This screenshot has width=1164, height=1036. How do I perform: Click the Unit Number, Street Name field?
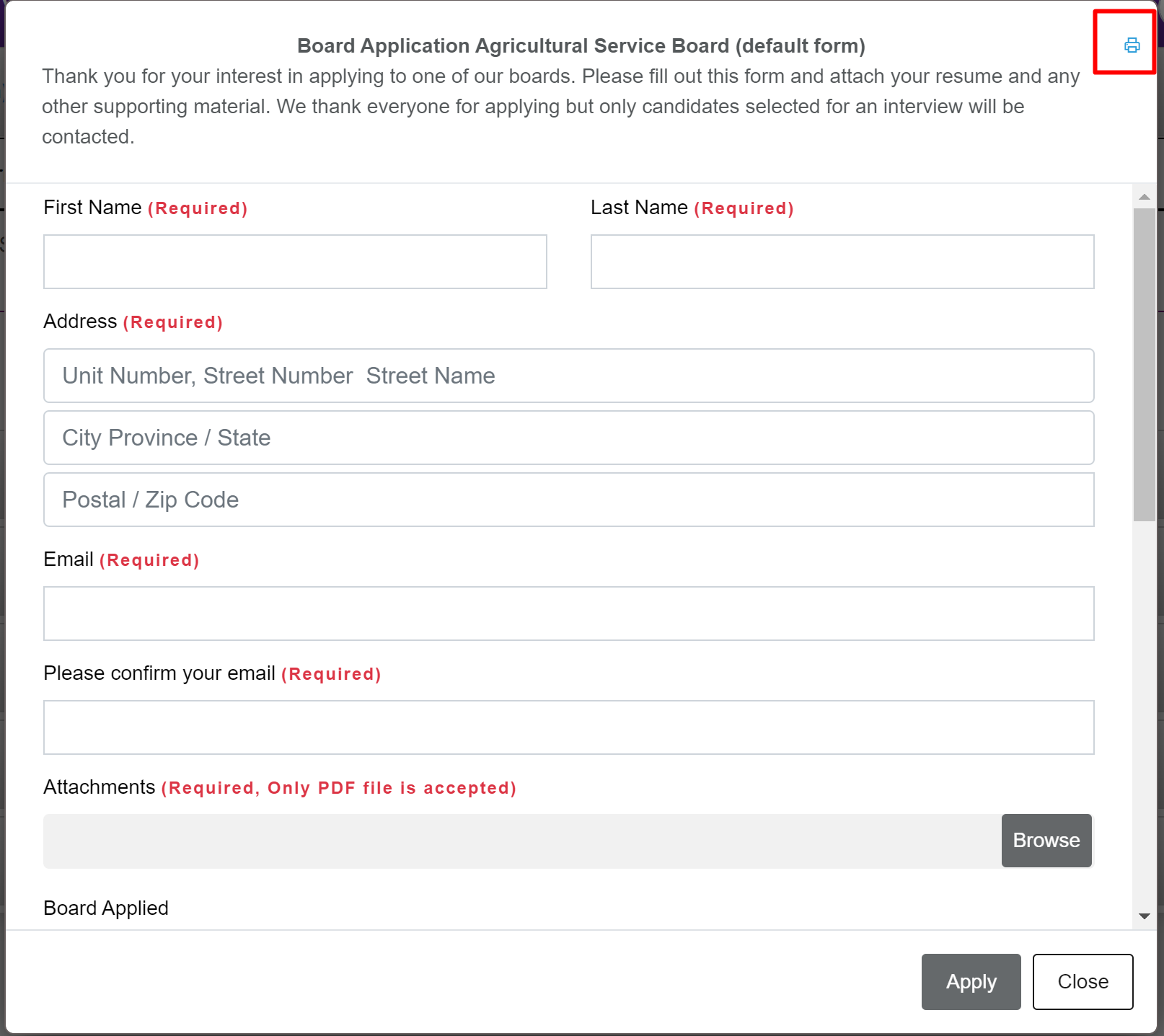click(568, 376)
